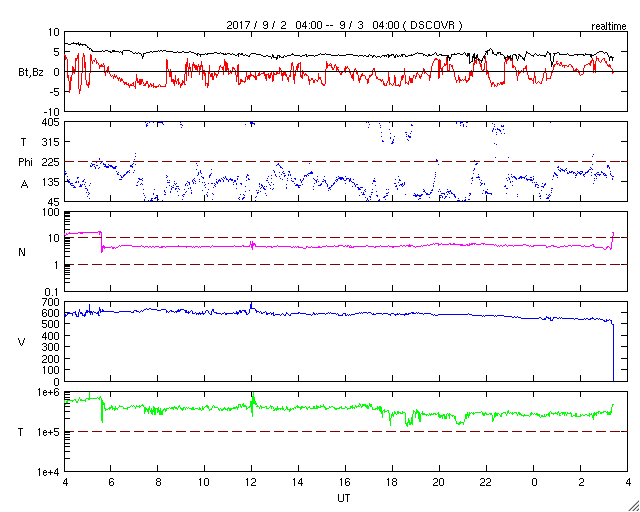
Task: Click the "V" velocity axis label
Action: [22, 342]
